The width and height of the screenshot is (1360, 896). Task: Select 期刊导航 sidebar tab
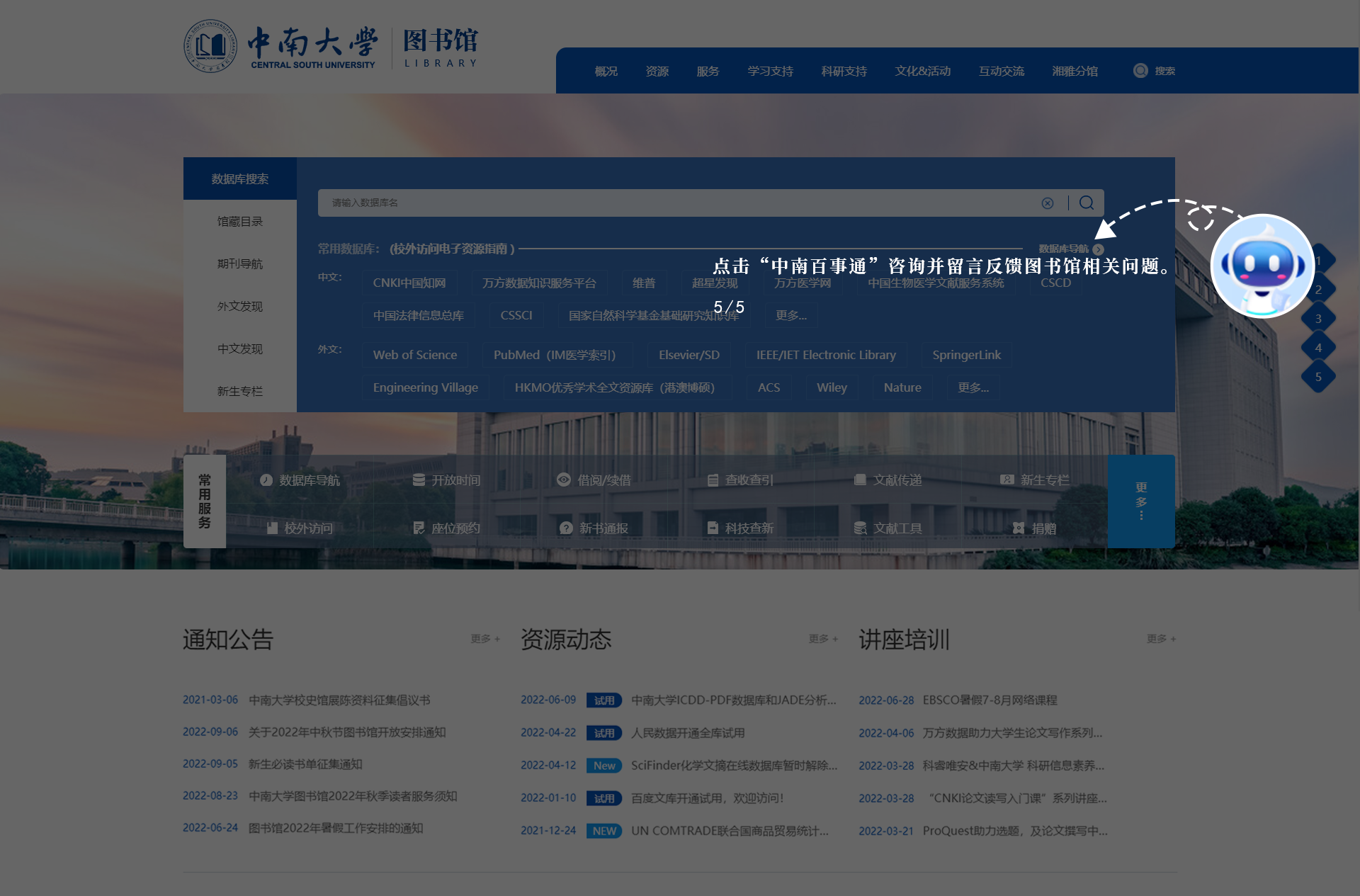pos(239,264)
